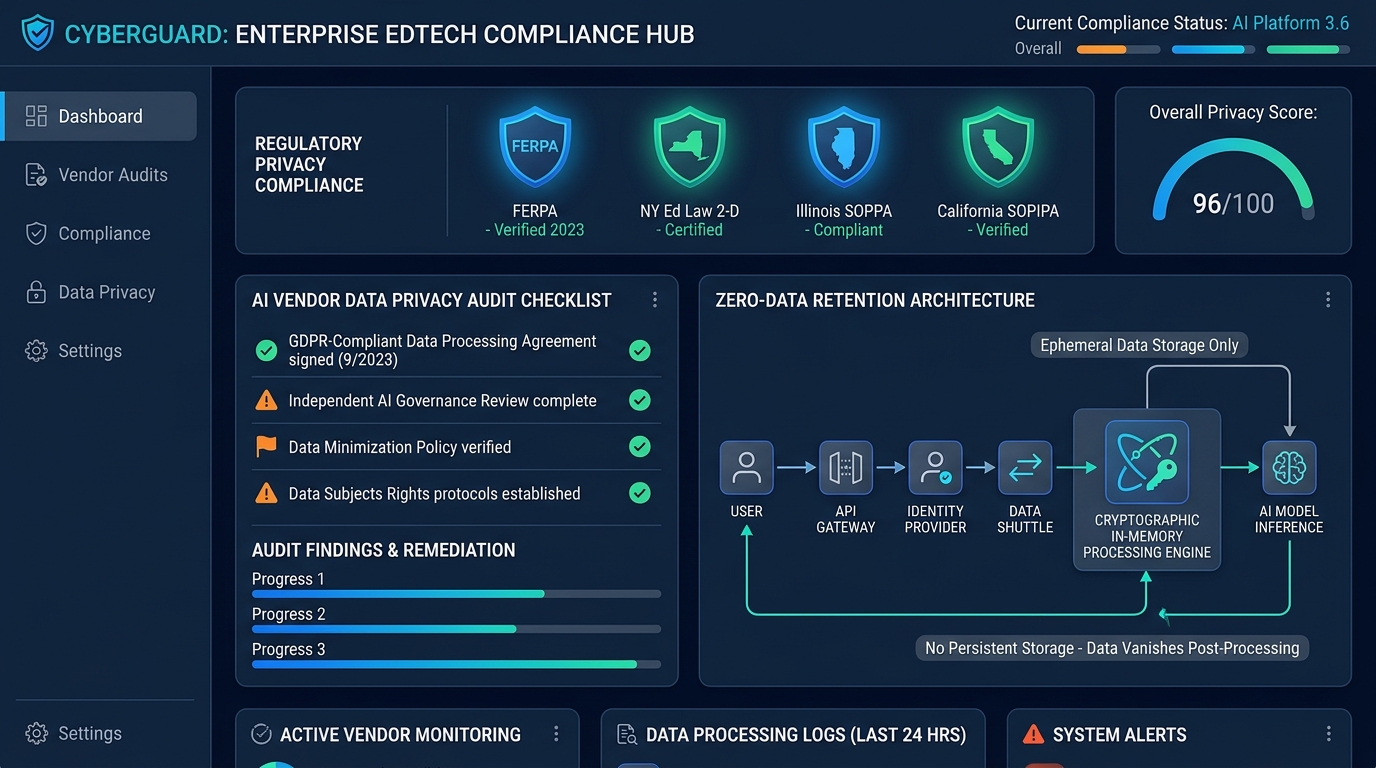Click the orange flag icon beside Data Minimization Policy
The height and width of the screenshot is (768, 1376).
(266, 447)
